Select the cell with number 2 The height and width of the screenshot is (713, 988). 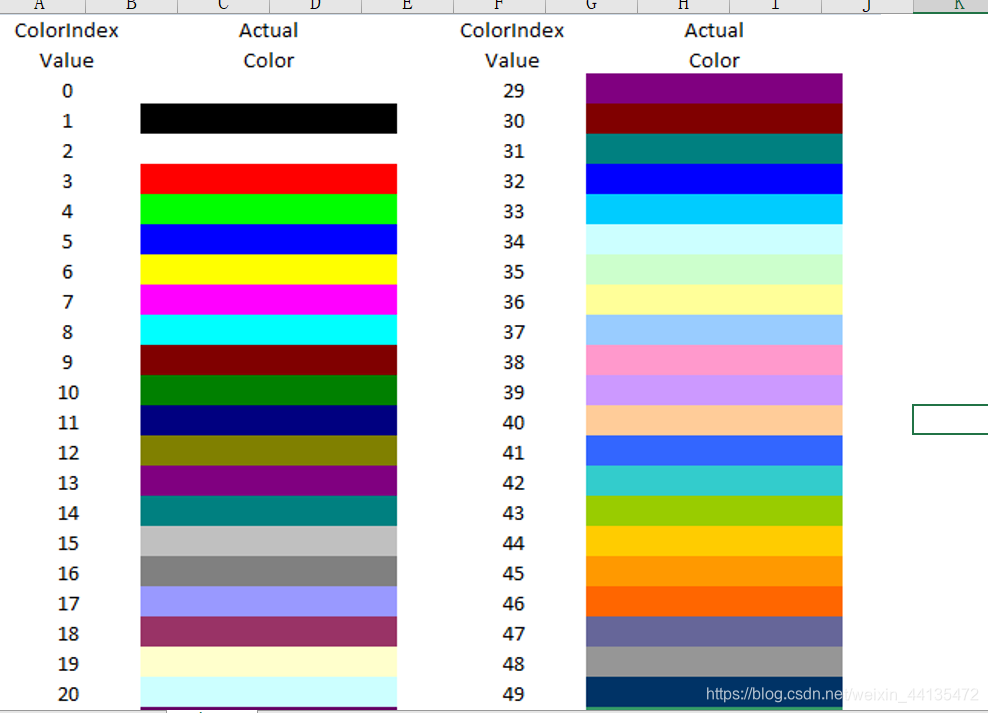[67, 151]
